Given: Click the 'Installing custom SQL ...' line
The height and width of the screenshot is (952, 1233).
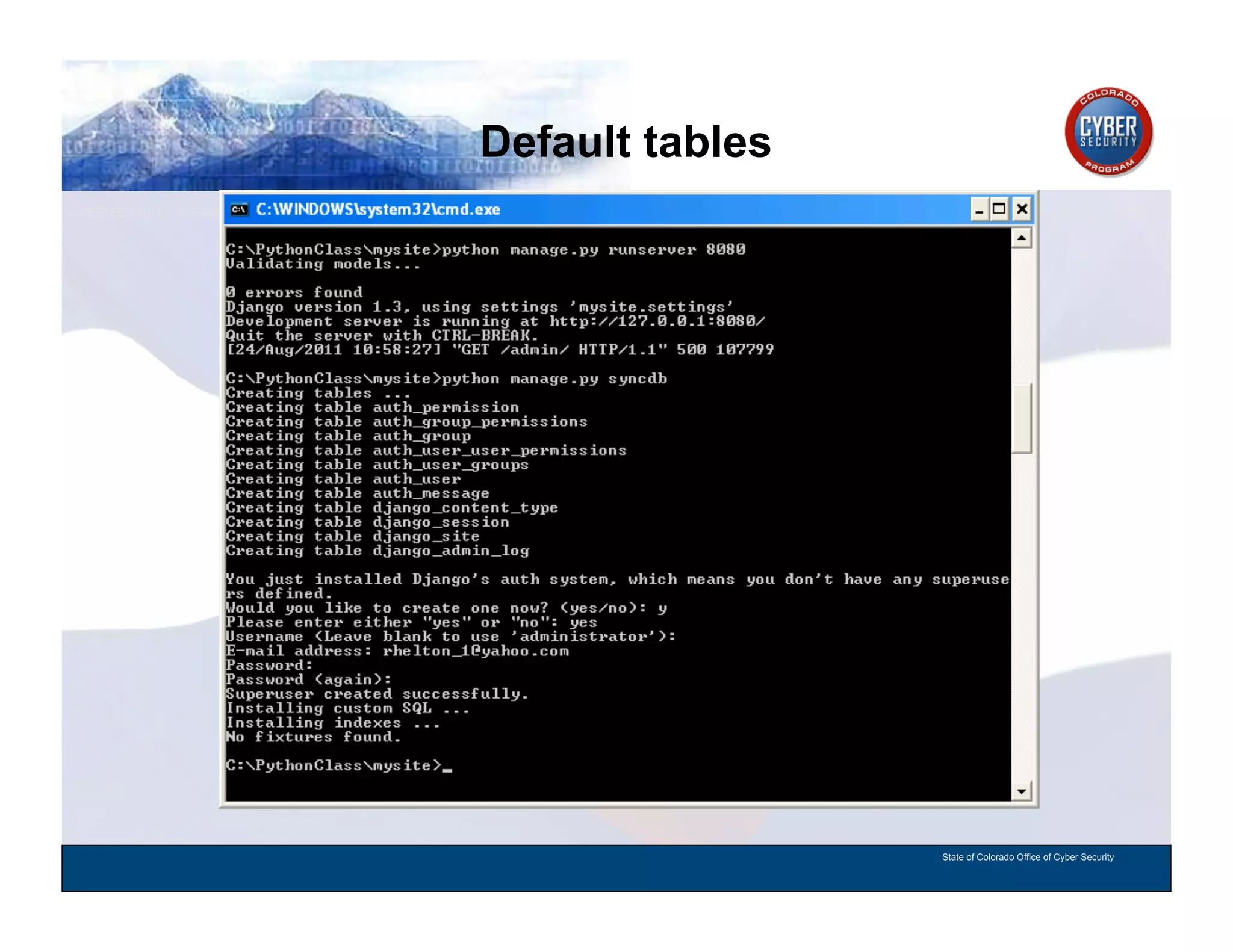Looking at the screenshot, I should pyautogui.click(x=347, y=709).
